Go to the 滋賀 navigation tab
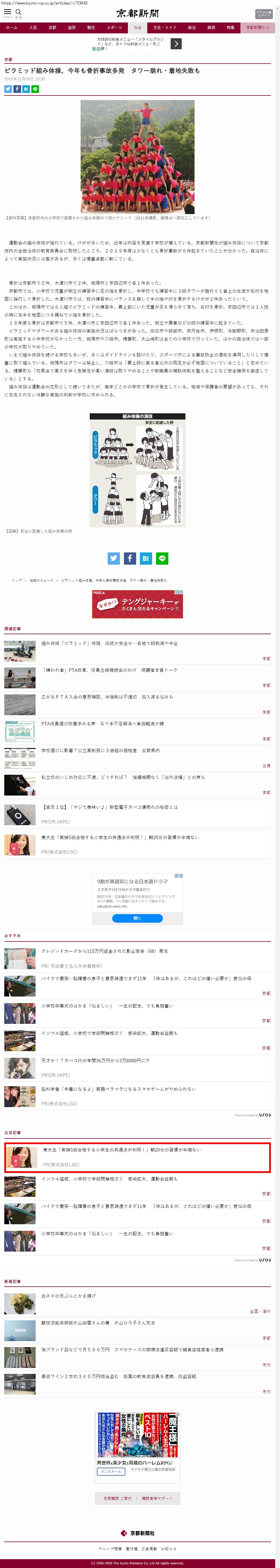The width and height of the screenshot is (280, 1568). tap(72, 27)
